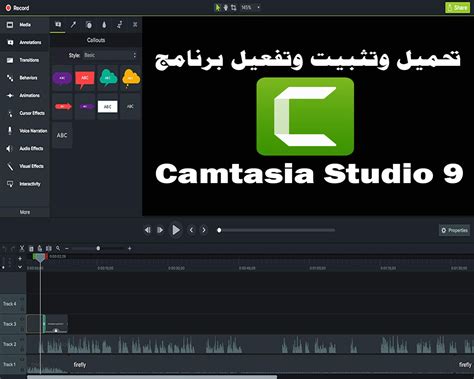474x379 pixels.
Task: Select the Track 2 header
Action: pos(13,344)
